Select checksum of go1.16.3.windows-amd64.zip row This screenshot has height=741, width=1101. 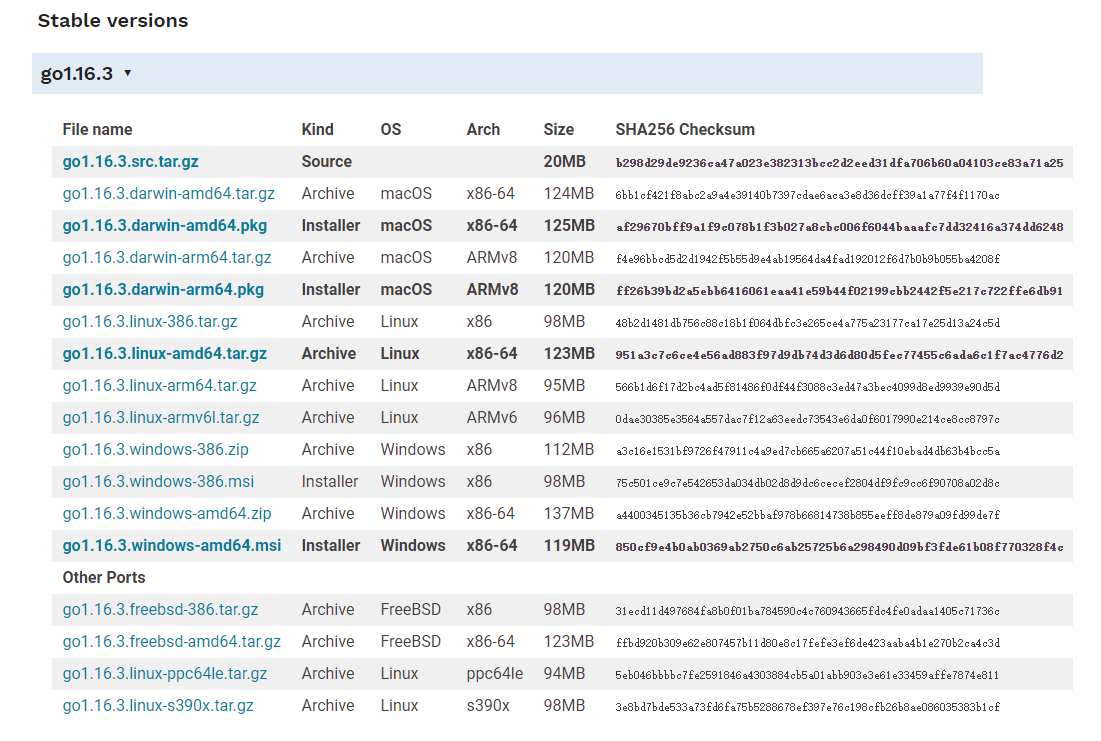pyautogui.click(x=807, y=515)
